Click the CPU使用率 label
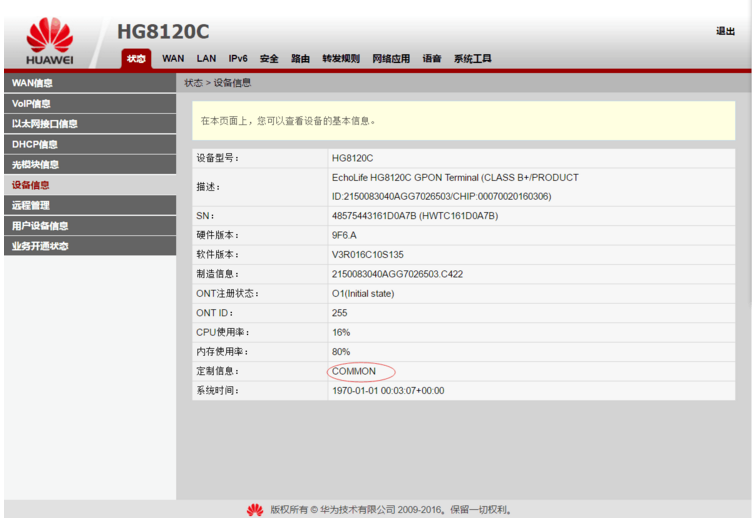This screenshot has height=522, width=752. click(223, 332)
